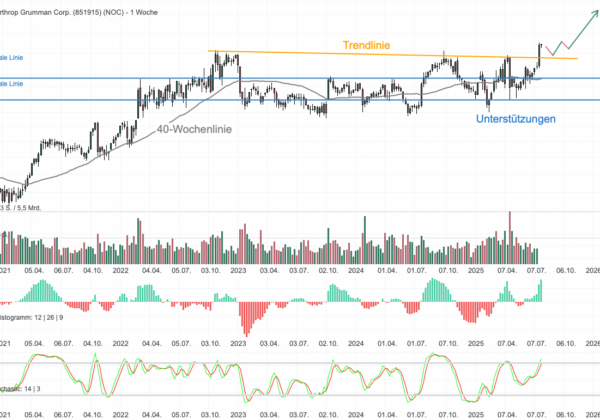Viewport: 600px width, 420px height.
Task: Click 2024 on the histogram panel date axis
Action: [356, 343]
